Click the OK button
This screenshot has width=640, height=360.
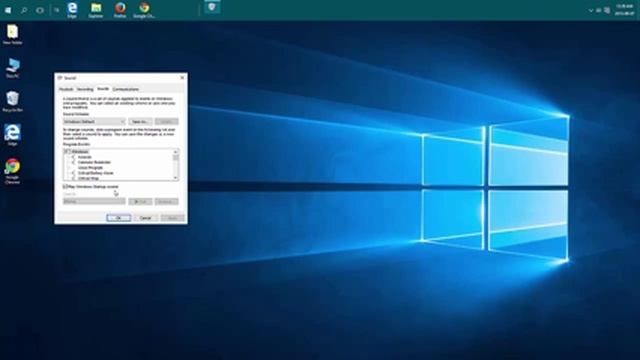tap(118, 218)
